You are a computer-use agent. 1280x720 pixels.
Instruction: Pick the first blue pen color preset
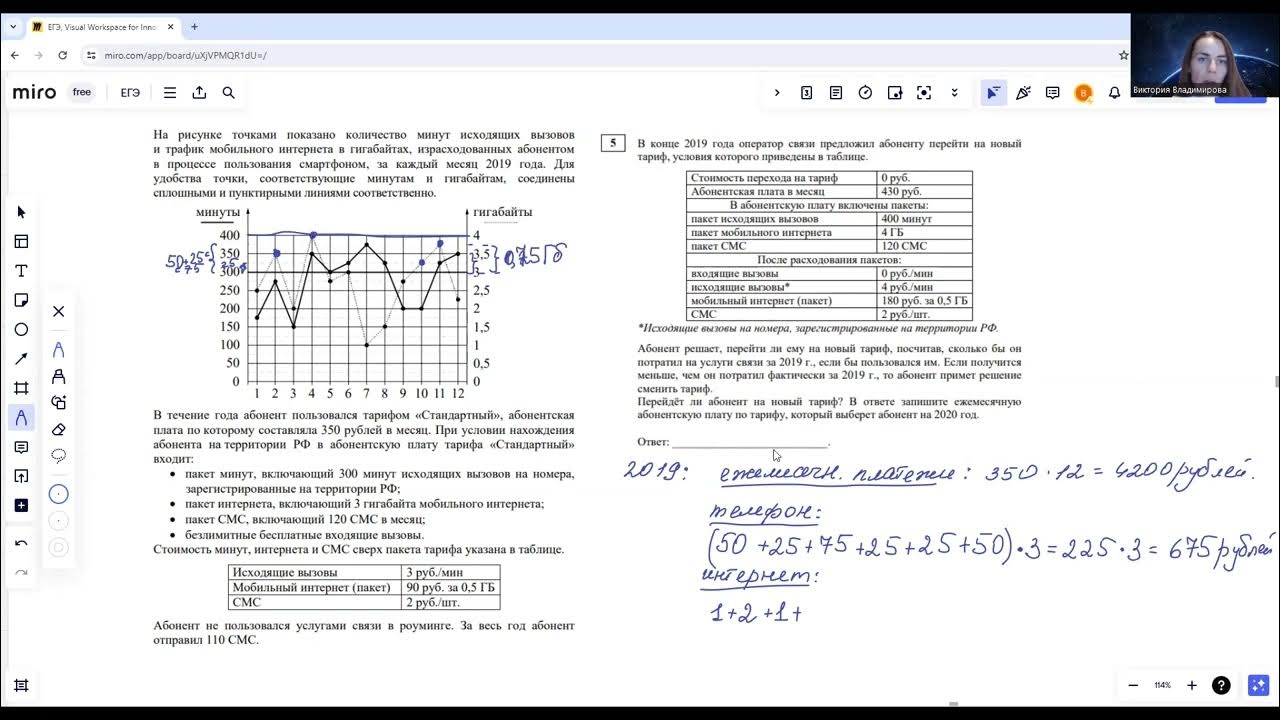[x=58, y=494]
